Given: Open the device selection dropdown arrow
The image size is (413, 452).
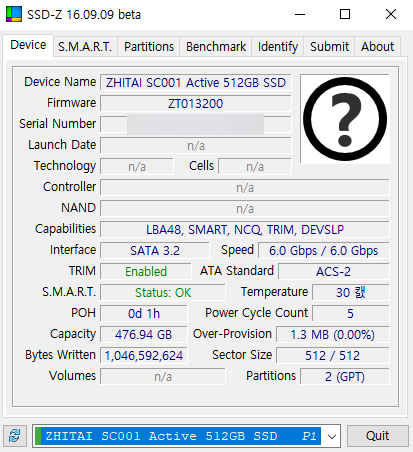Looking at the screenshot, I should [331, 436].
